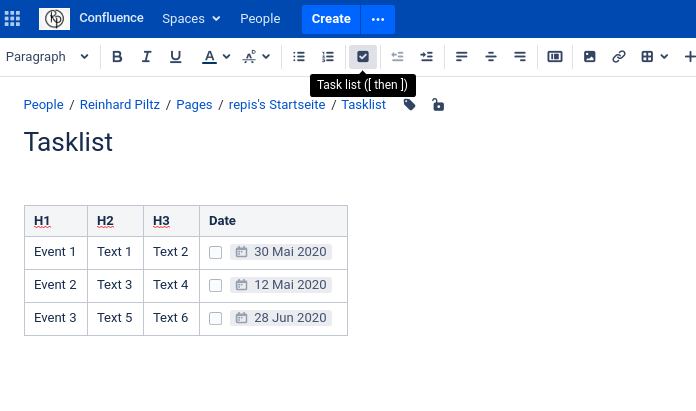Click the Confluence home link
This screenshot has height=411, width=696.
click(111, 18)
